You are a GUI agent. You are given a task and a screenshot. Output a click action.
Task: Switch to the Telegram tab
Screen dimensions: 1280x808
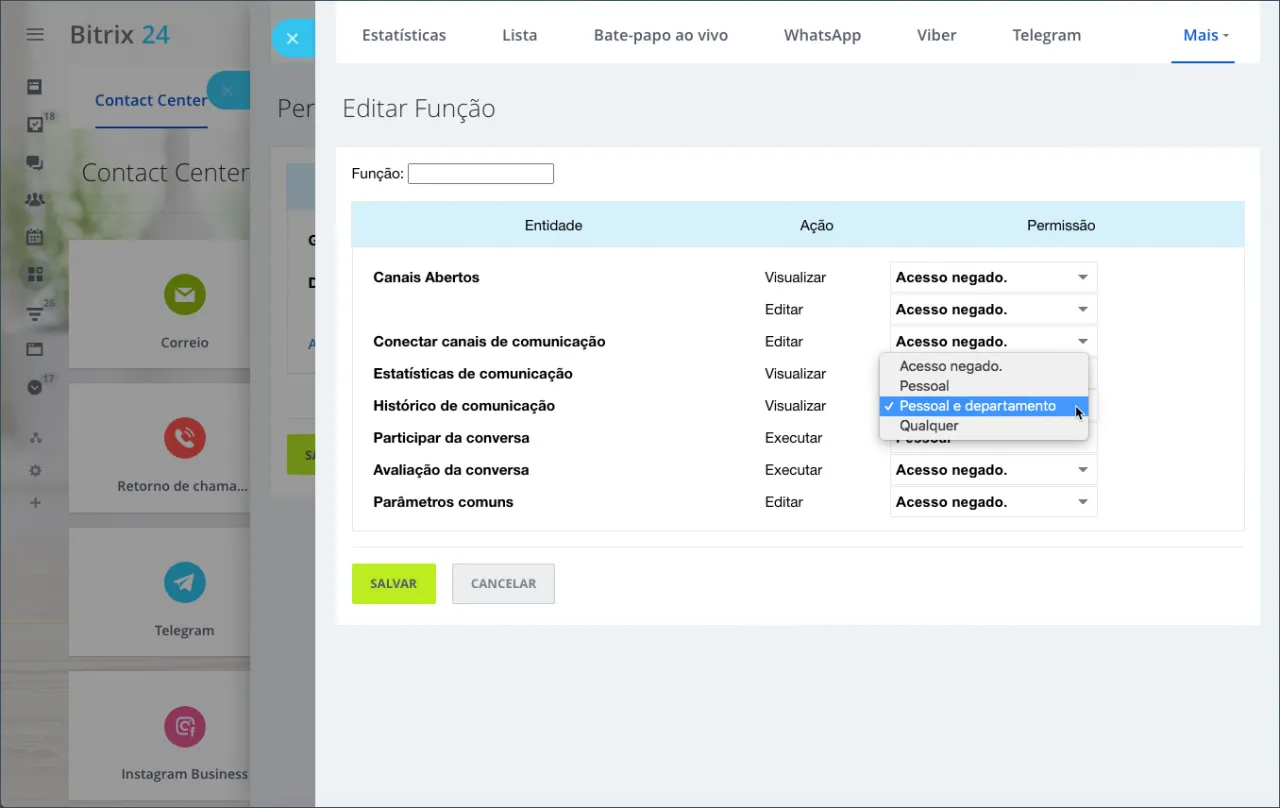tap(1047, 35)
